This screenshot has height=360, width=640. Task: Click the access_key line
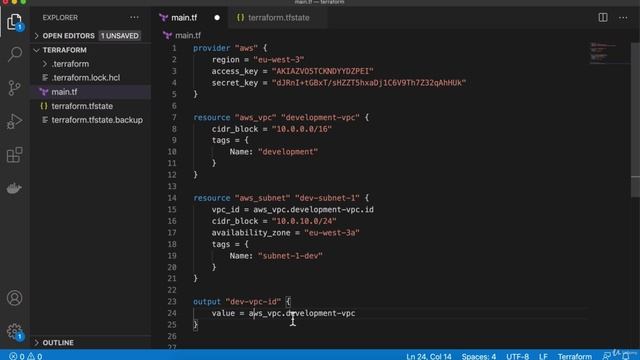tap(293, 71)
